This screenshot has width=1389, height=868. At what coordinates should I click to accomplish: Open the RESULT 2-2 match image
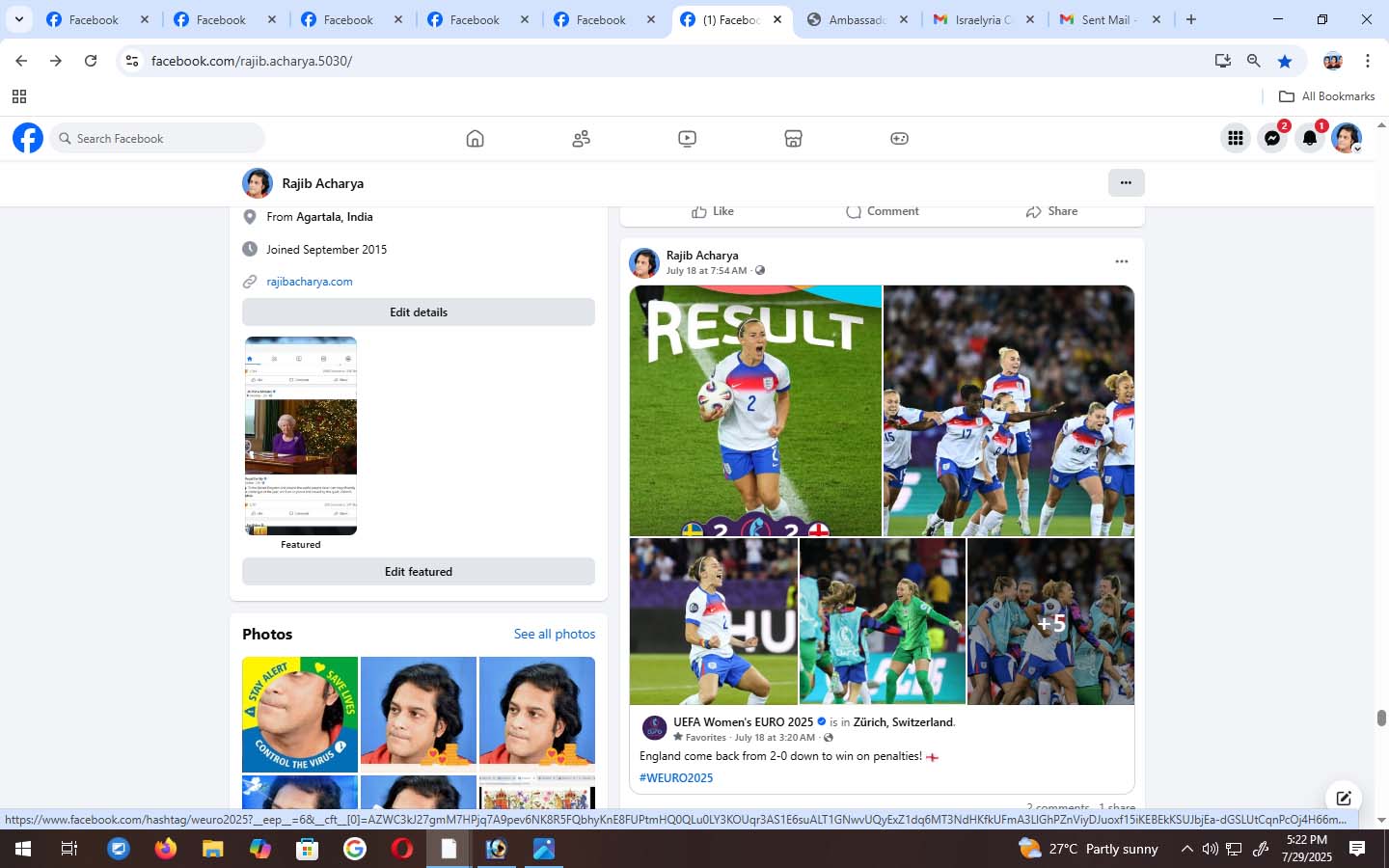point(755,411)
